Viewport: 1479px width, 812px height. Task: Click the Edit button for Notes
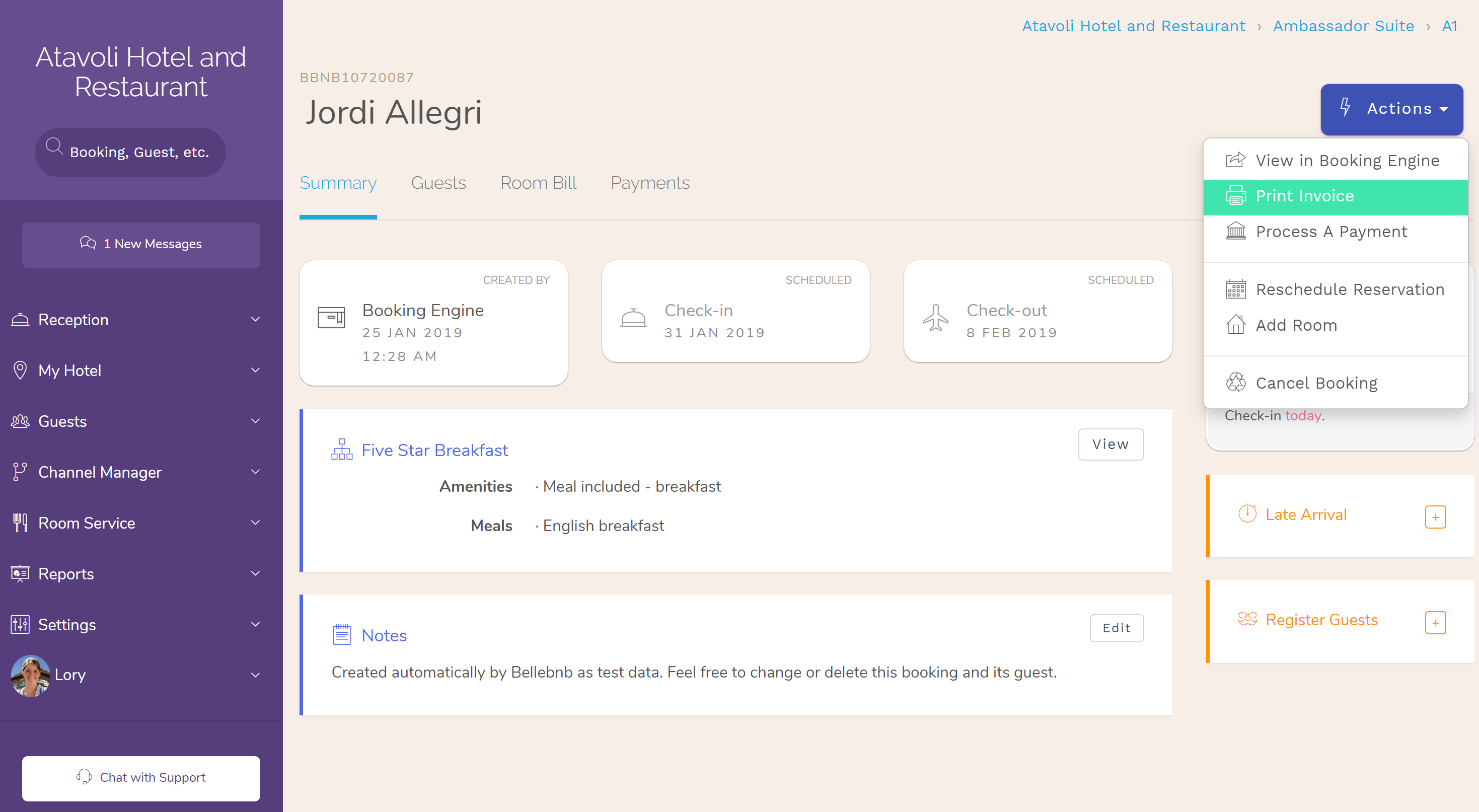coord(1116,628)
